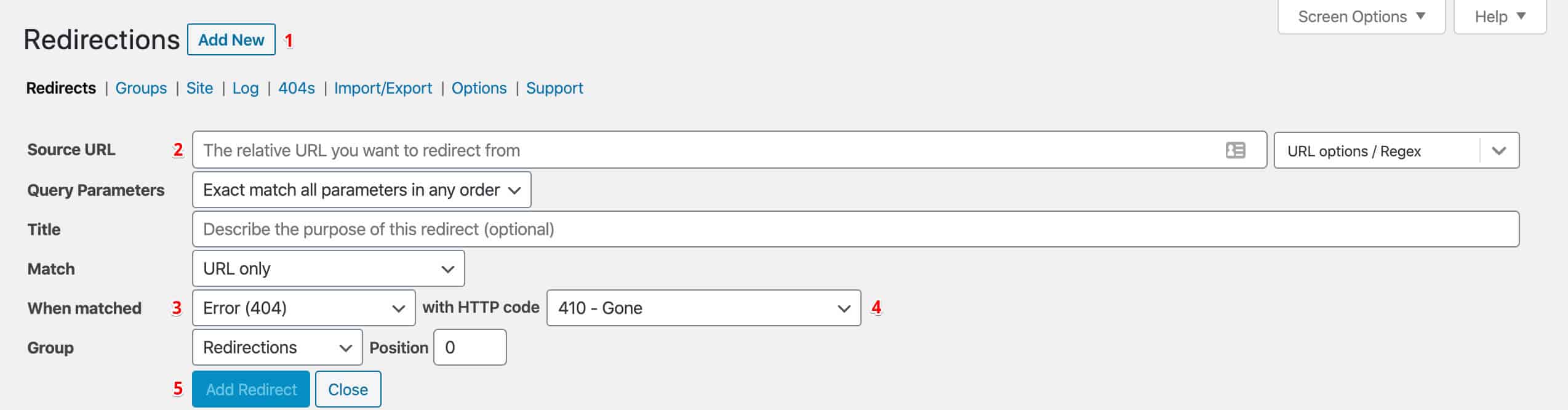
Task: Click the card icon in Source URL field
Action: pyautogui.click(x=1234, y=150)
